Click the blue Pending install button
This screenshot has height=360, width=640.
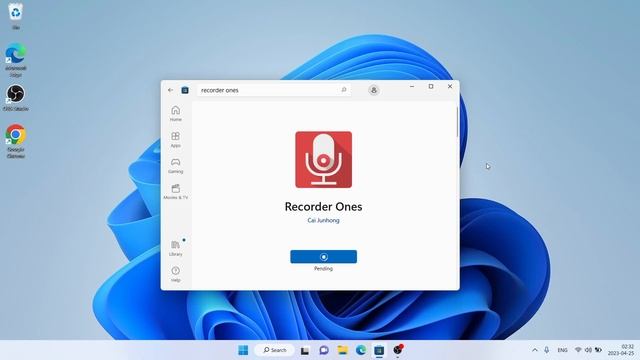pyautogui.click(x=323, y=257)
